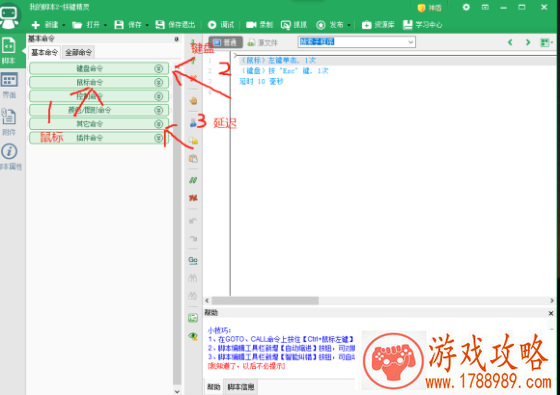Click the redo arrow icon
The height and width of the screenshot is (395, 560).
click(193, 238)
